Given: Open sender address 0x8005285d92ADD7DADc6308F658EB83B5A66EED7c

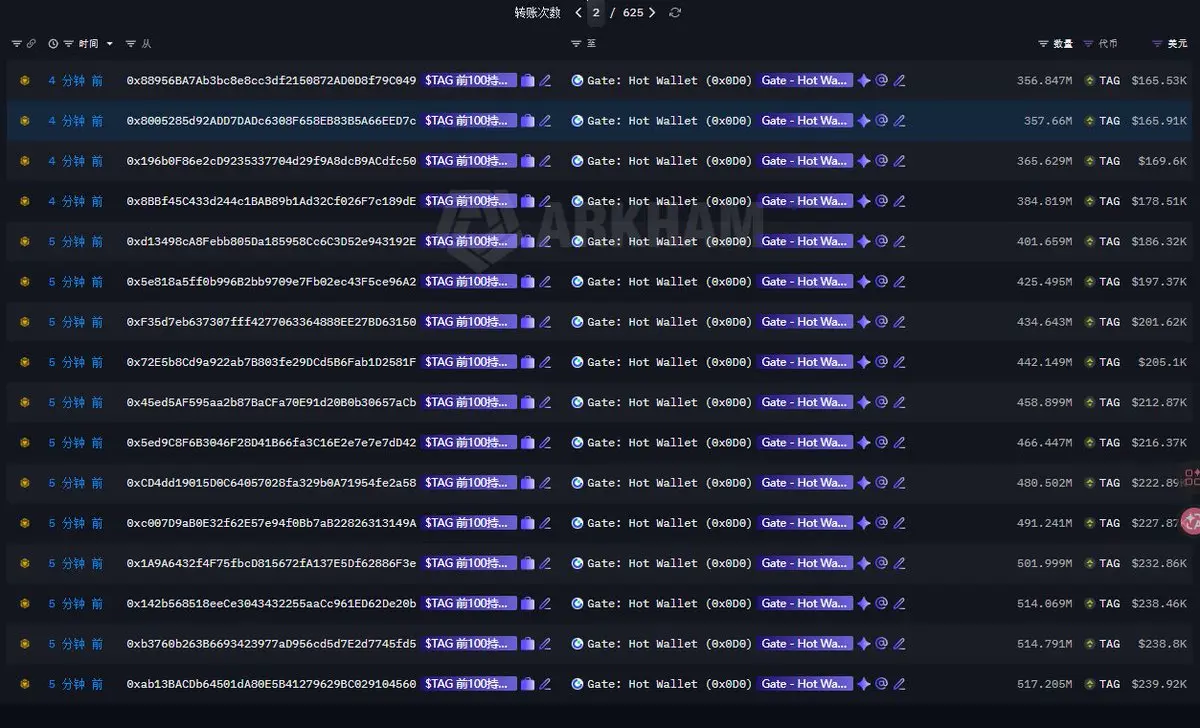Looking at the screenshot, I should click(271, 121).
